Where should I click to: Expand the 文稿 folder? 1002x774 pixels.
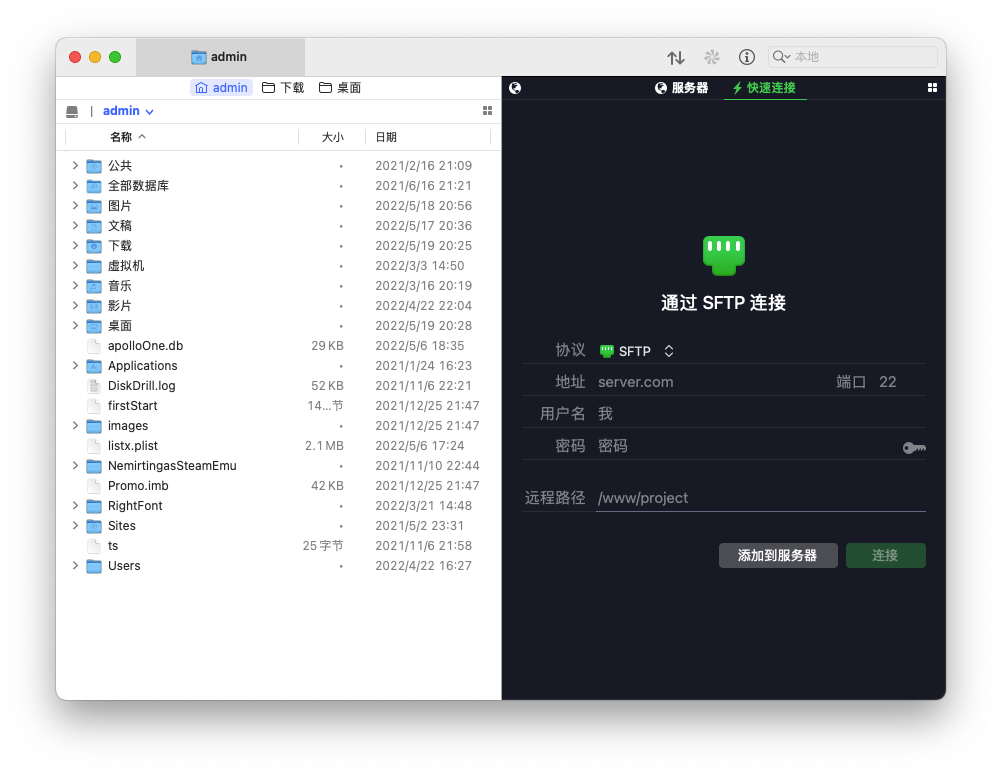click(x=75, y=226)
